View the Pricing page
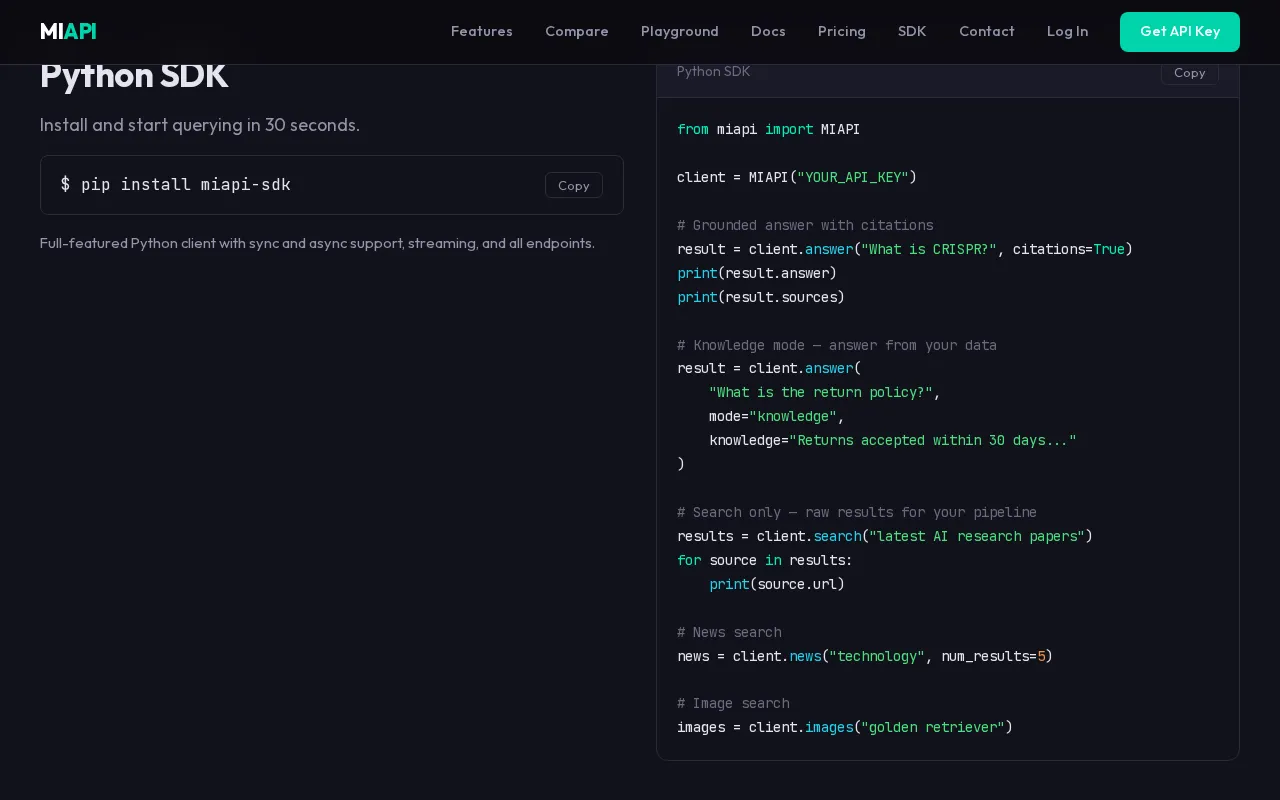 click(x=842, y=31)
